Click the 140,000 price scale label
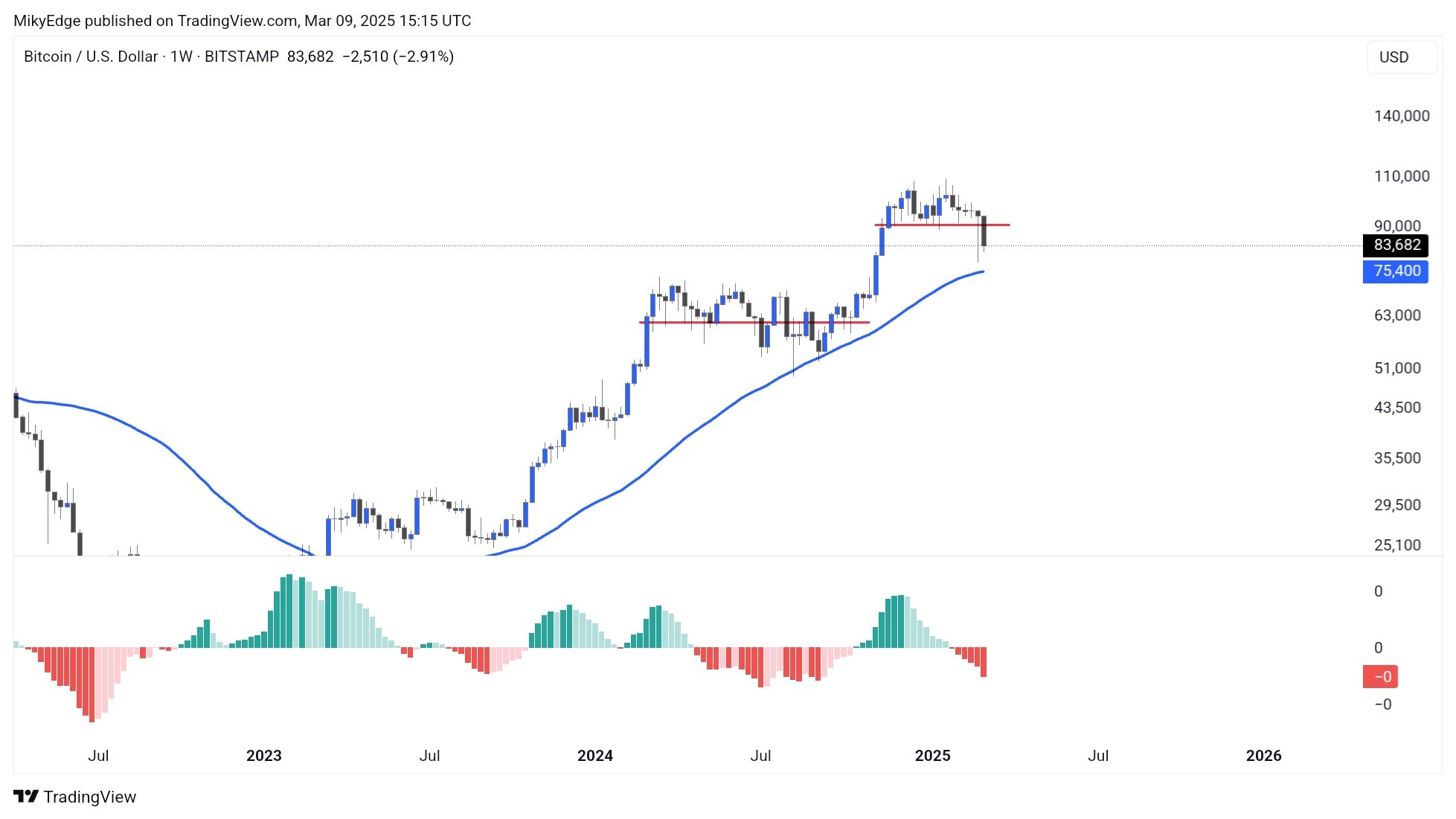 click(x=1402, y=116)
